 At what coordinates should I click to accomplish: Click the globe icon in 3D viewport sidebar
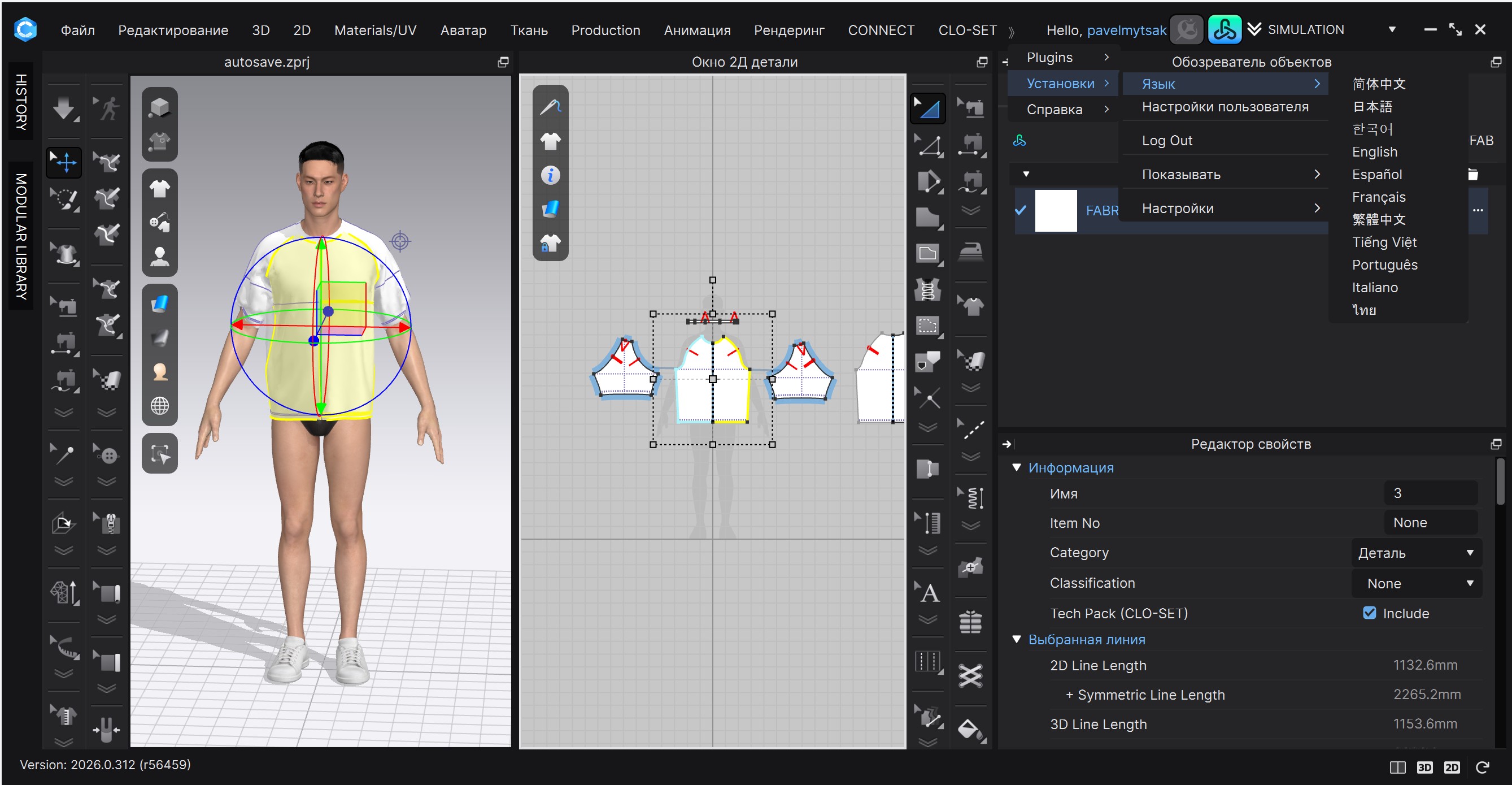click(160, 406)
